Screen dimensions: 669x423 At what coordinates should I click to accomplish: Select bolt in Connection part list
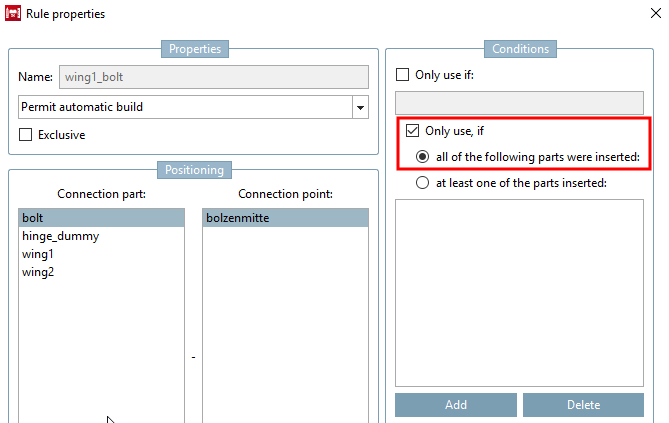tap(33, 217)
